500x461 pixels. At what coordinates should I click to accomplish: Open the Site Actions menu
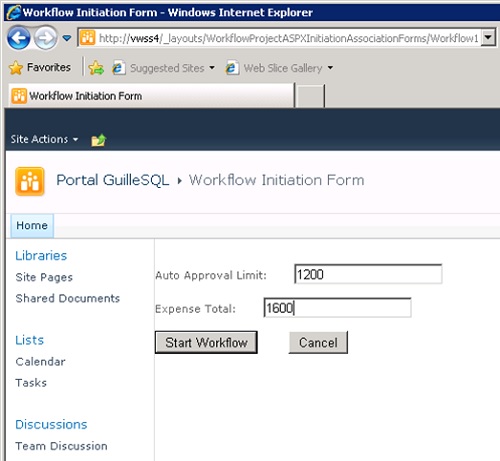(x=44, y=139)
